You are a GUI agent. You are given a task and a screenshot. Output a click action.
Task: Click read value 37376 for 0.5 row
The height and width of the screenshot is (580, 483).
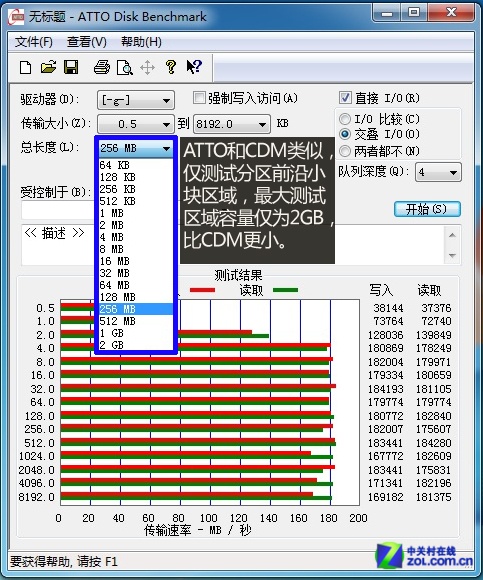click(436, 308)
